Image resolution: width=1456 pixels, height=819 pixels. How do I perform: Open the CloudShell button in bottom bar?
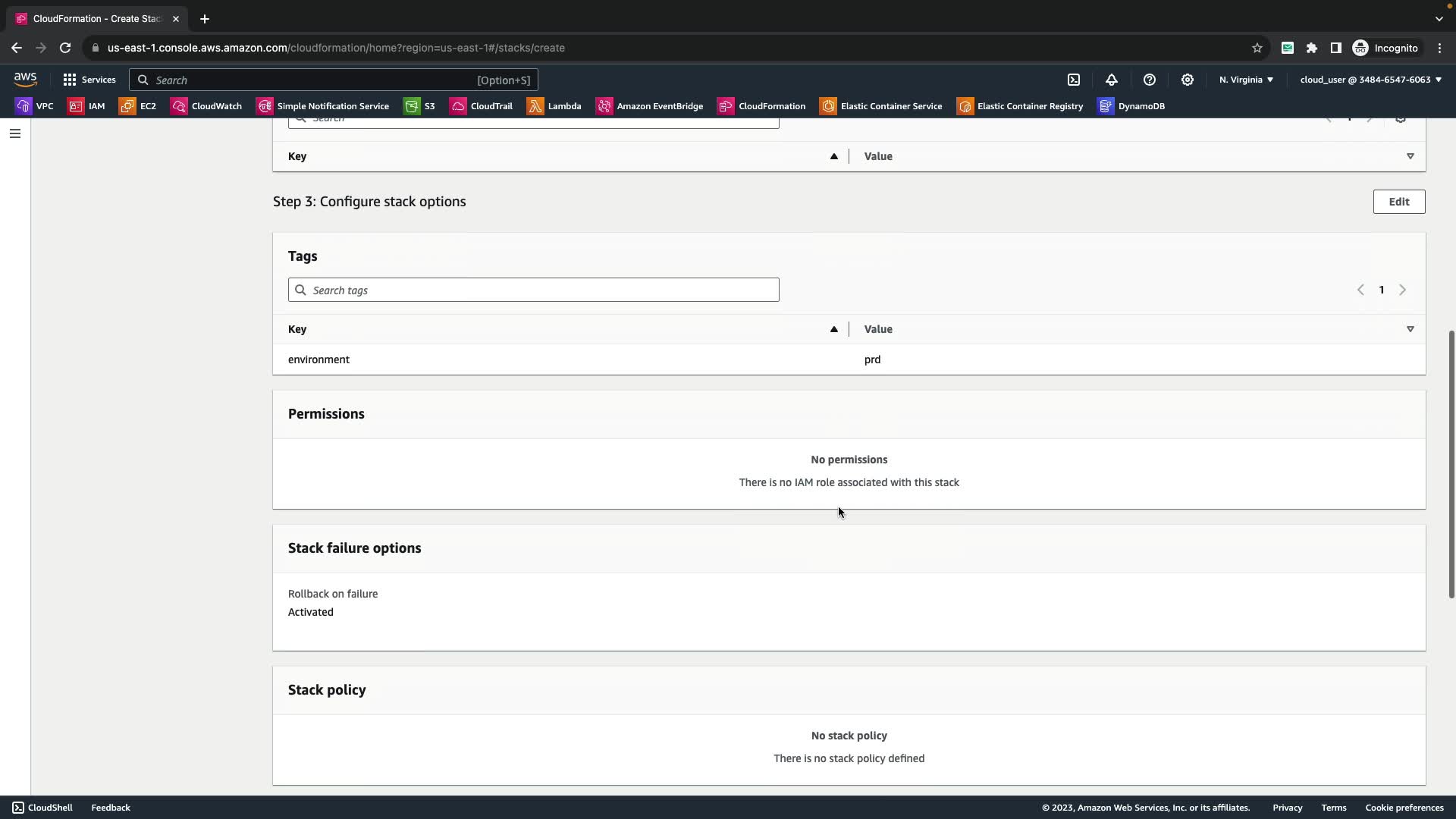[x=42, y=808]
